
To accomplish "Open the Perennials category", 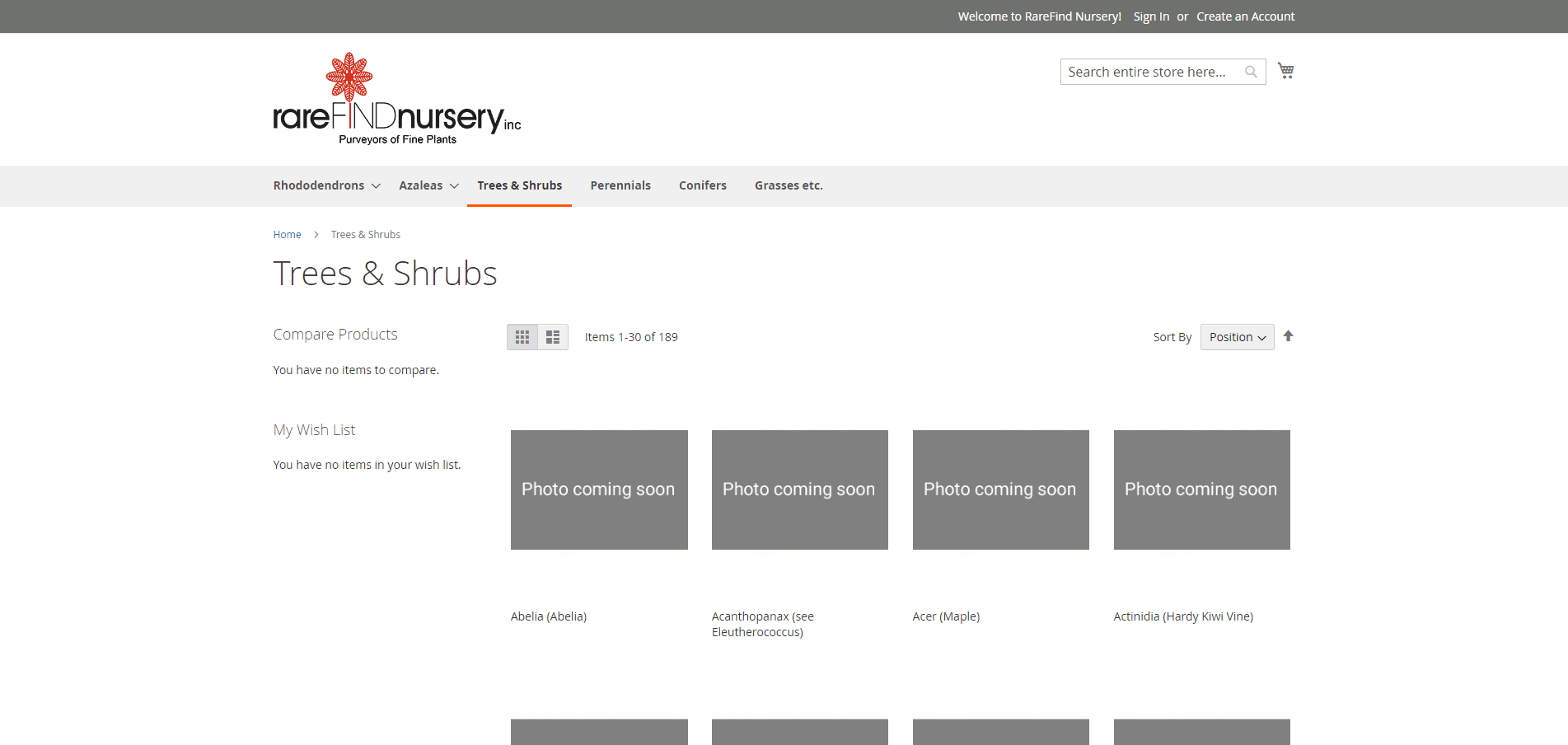I will [620, 185].
